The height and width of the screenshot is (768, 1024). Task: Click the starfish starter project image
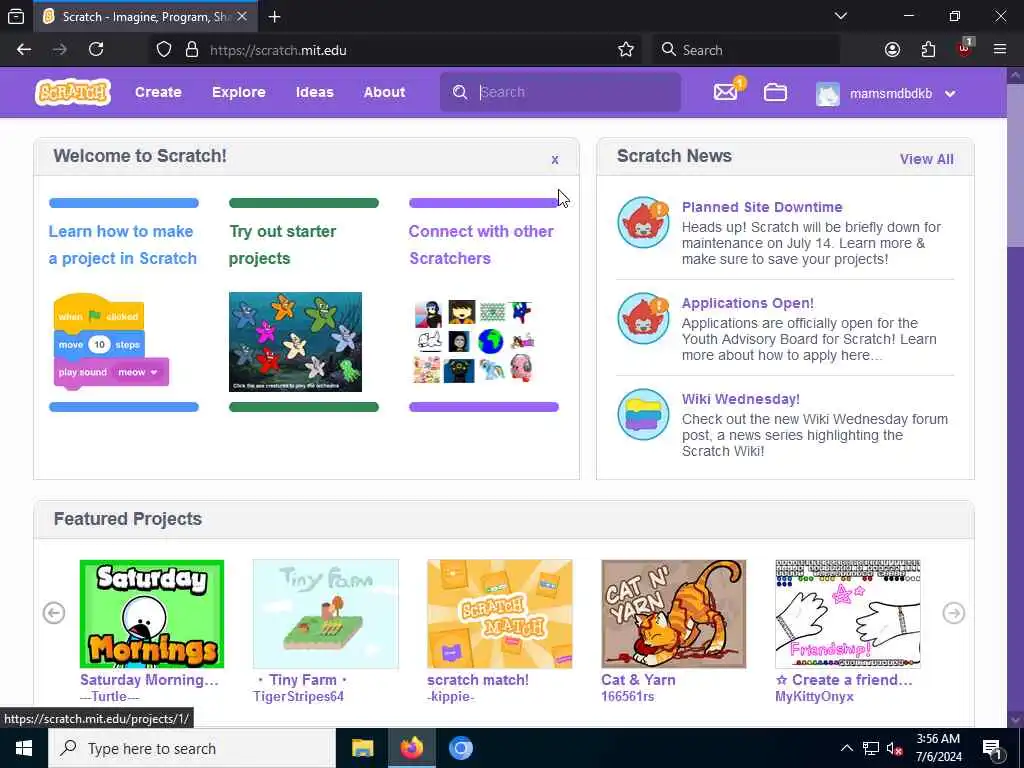295,342
